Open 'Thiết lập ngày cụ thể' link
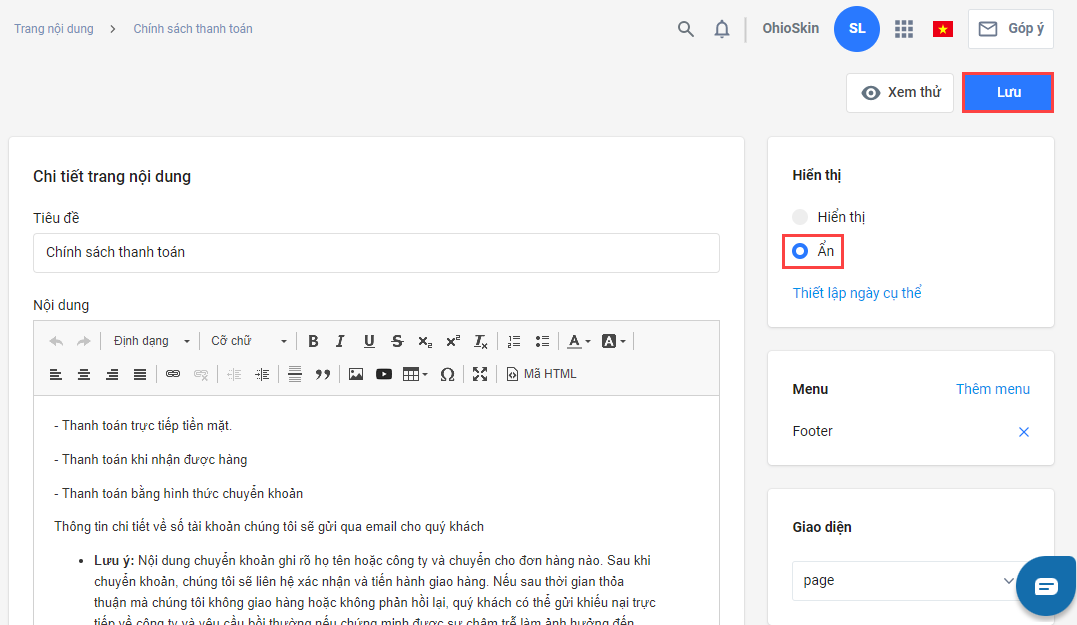The image size is (1077, 625). pyautogui.click(x=857, y=293)
